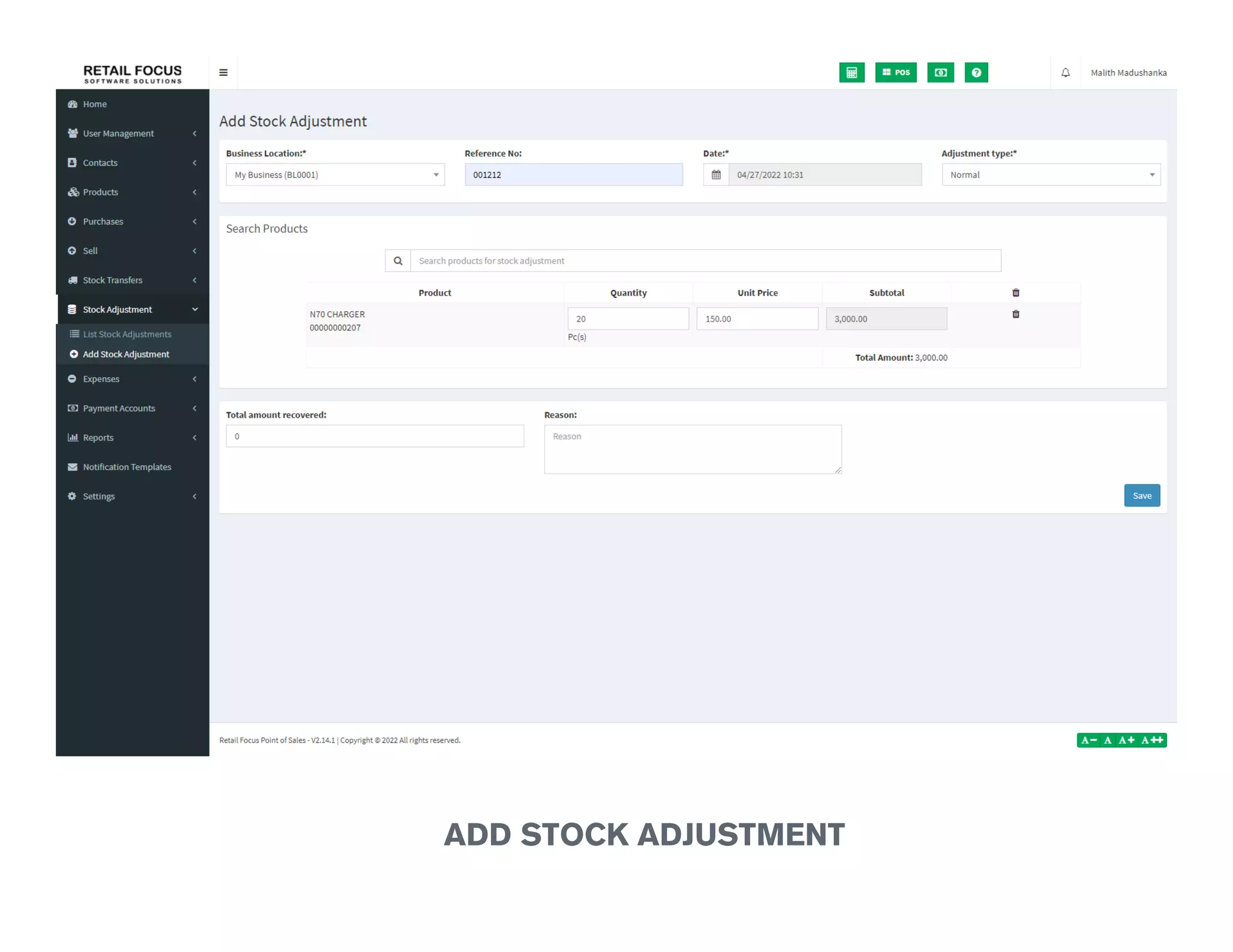
Task: Click the Stock Transfers truck icon
Action: click(73, 280)
